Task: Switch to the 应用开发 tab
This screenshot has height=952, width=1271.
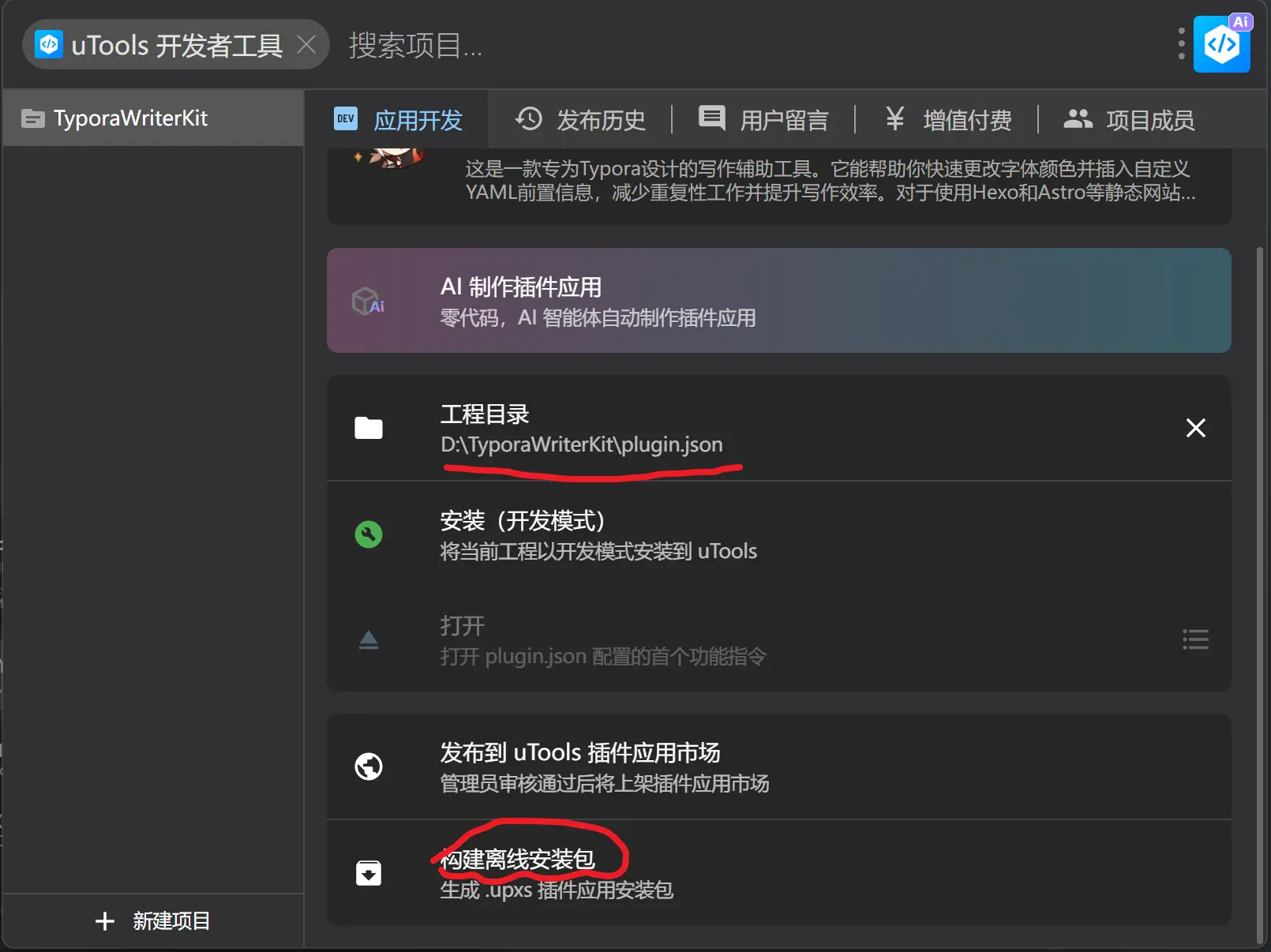Action: tap(397, 120)
